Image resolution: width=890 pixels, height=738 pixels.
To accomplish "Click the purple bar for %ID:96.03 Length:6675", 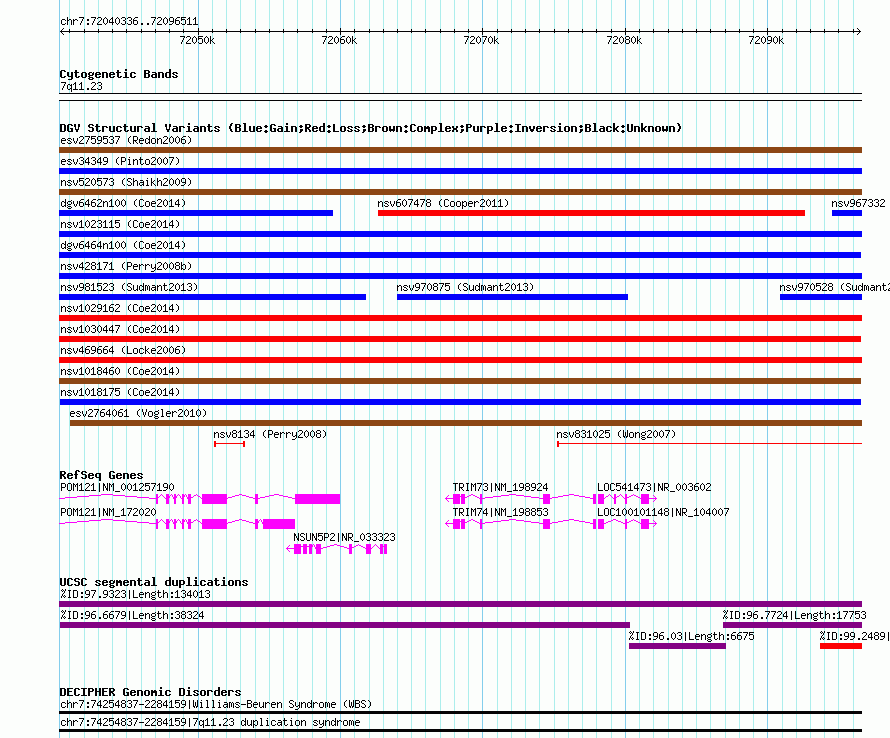I will (x=677, y=646).
